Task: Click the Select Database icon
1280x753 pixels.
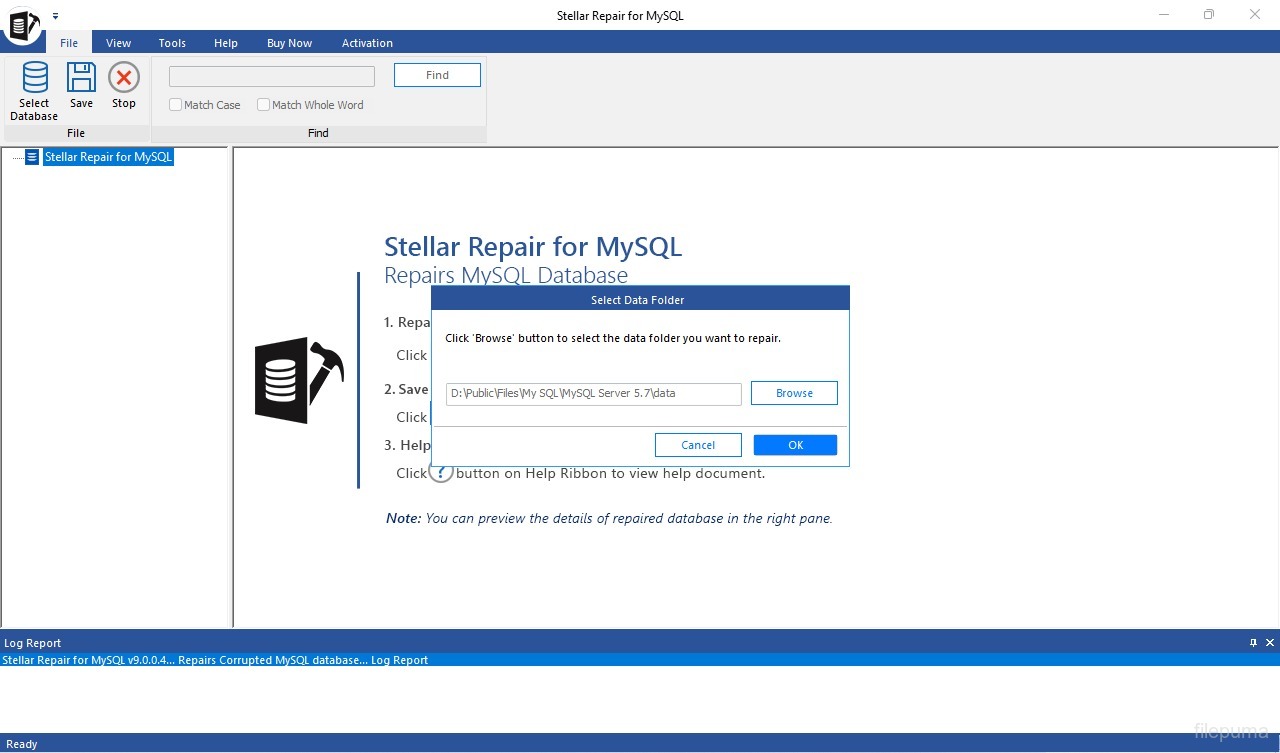Action: [x=34, y=79]
